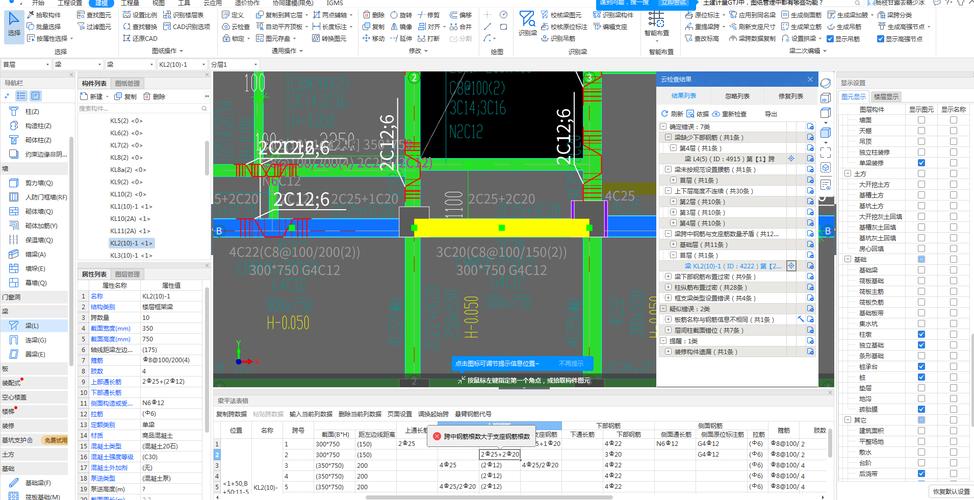The height and width of the screenshot is (500, 974).
Task: Click the 云检查 cloud check icon
Action: 235,27
